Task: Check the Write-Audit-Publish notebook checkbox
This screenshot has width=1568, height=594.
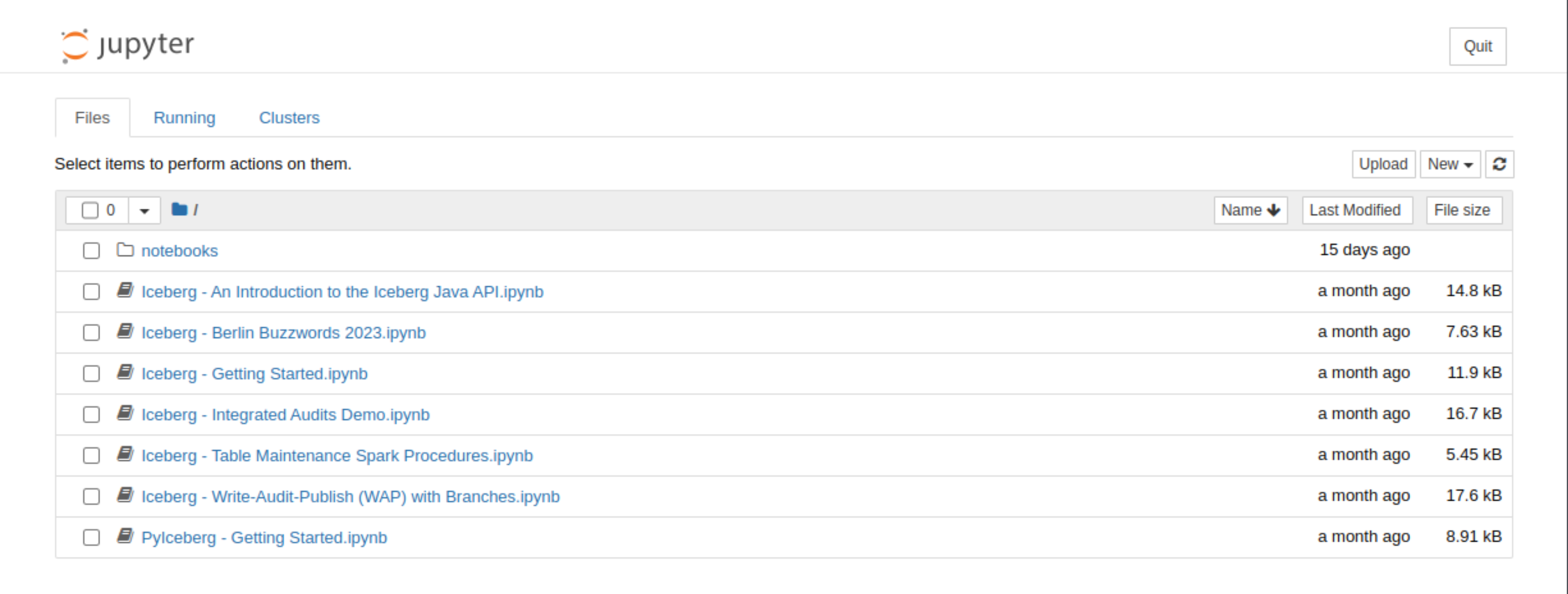Action: click(92, 497)
